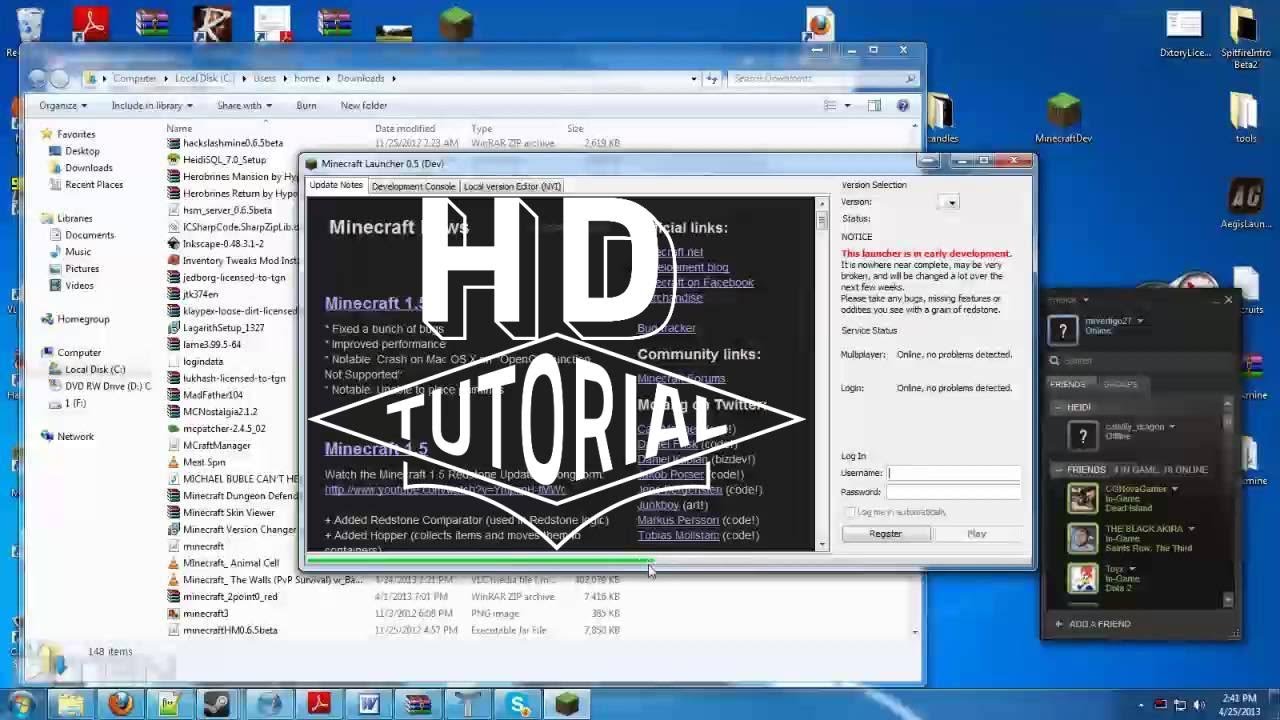Click the Username input field
1280x720 pixels.
[x=953, y=473]
